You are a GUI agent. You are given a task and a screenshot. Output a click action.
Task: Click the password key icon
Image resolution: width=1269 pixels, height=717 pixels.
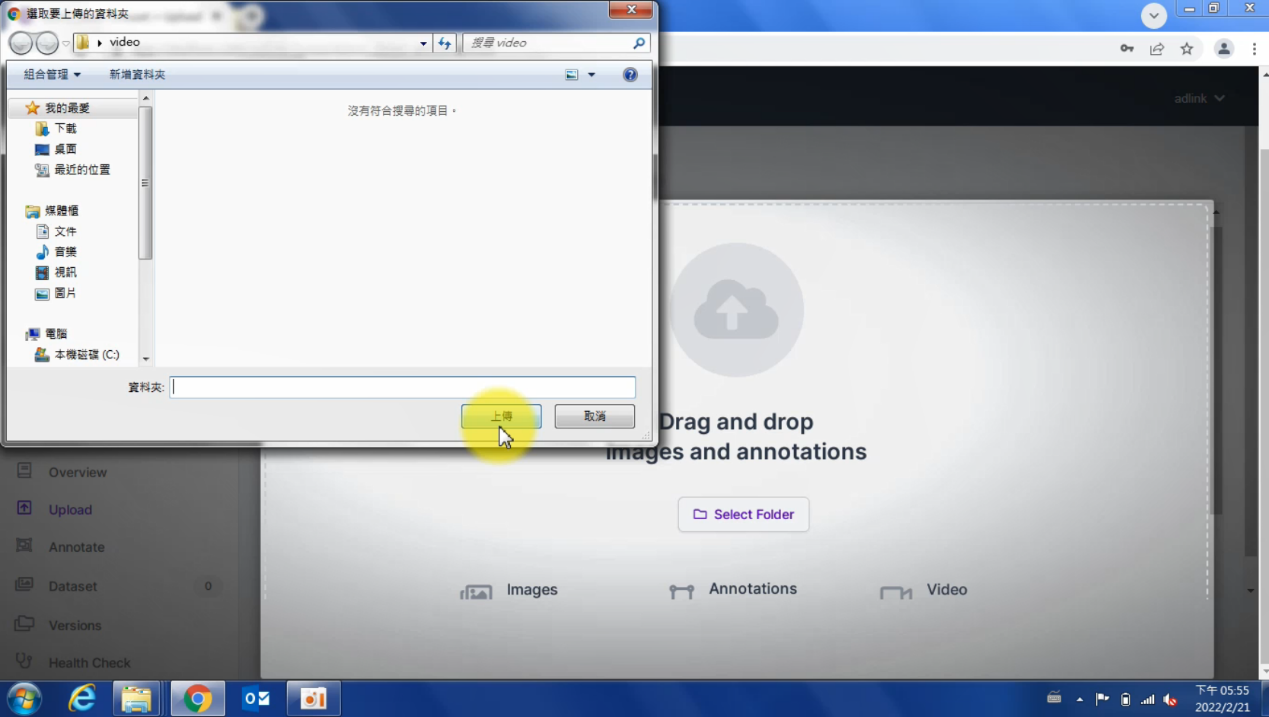coord(1127,49)
